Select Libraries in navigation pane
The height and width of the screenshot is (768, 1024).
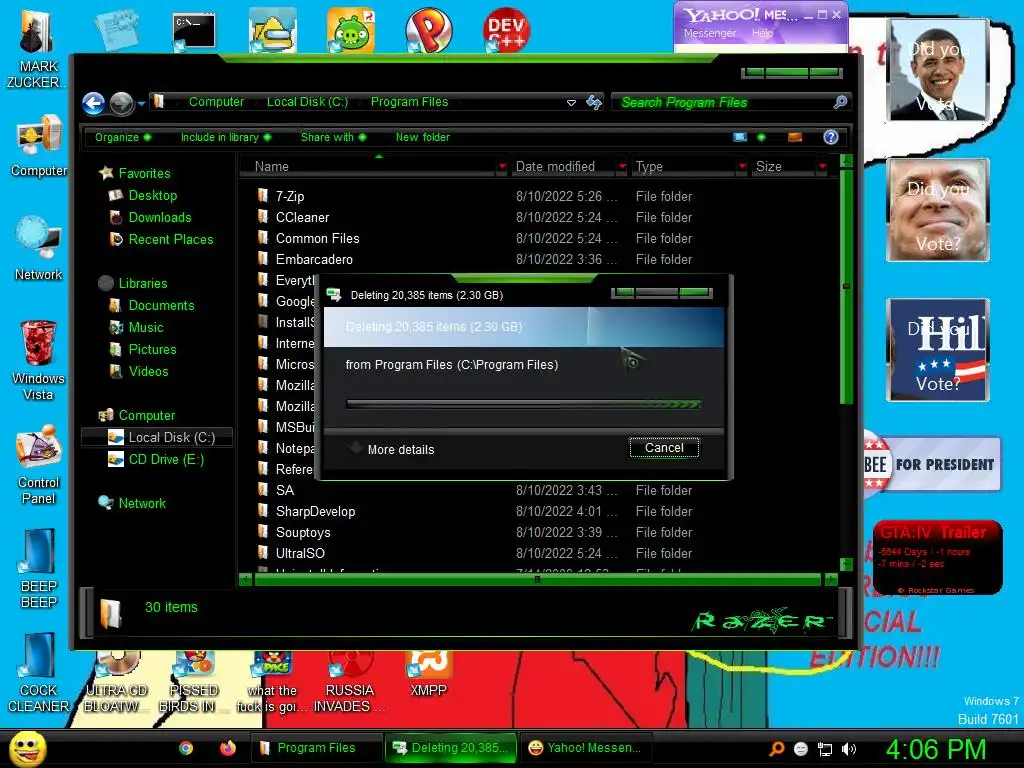(x=143, y=283)
